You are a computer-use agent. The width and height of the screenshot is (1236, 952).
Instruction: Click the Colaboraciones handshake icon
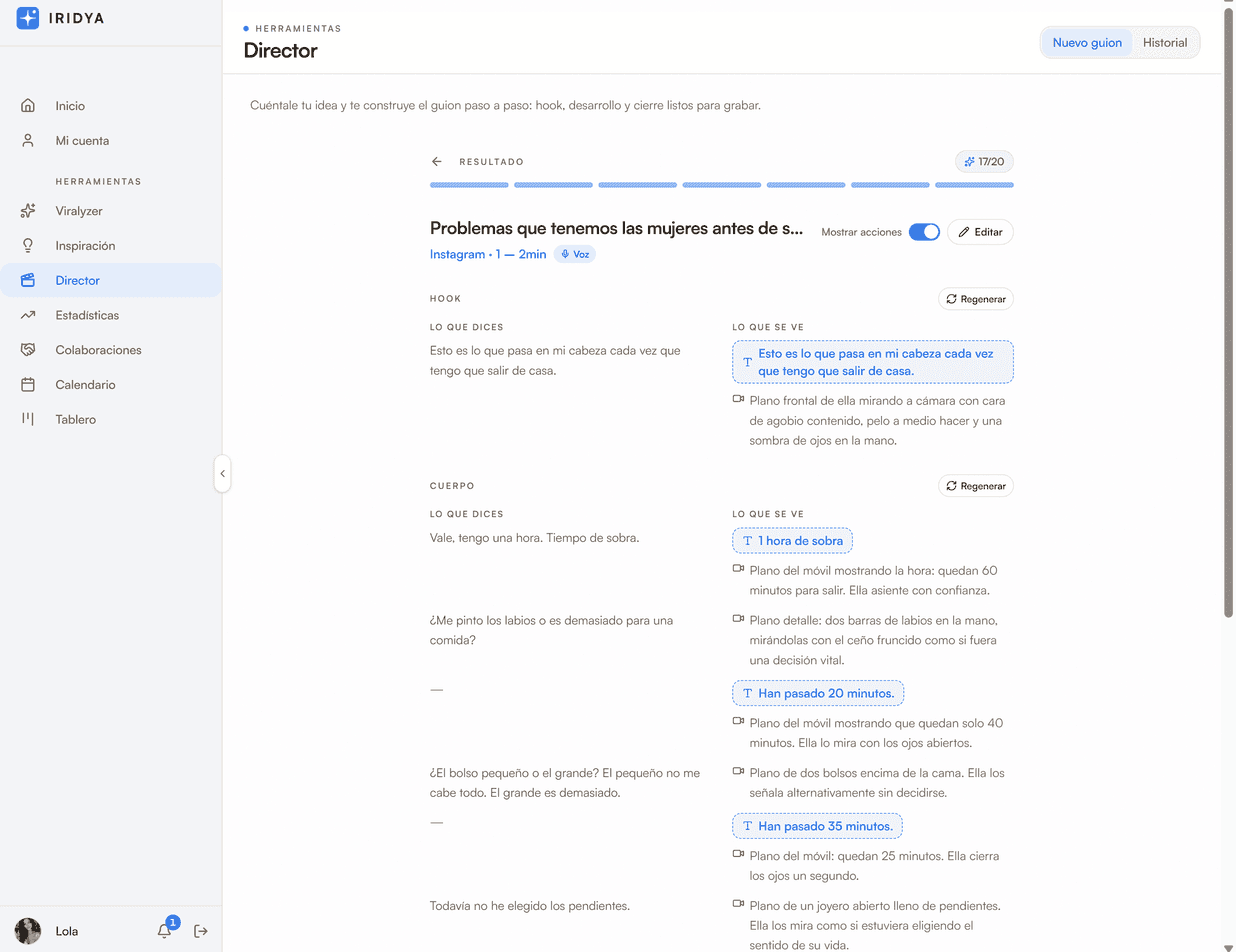coord(28,350)
